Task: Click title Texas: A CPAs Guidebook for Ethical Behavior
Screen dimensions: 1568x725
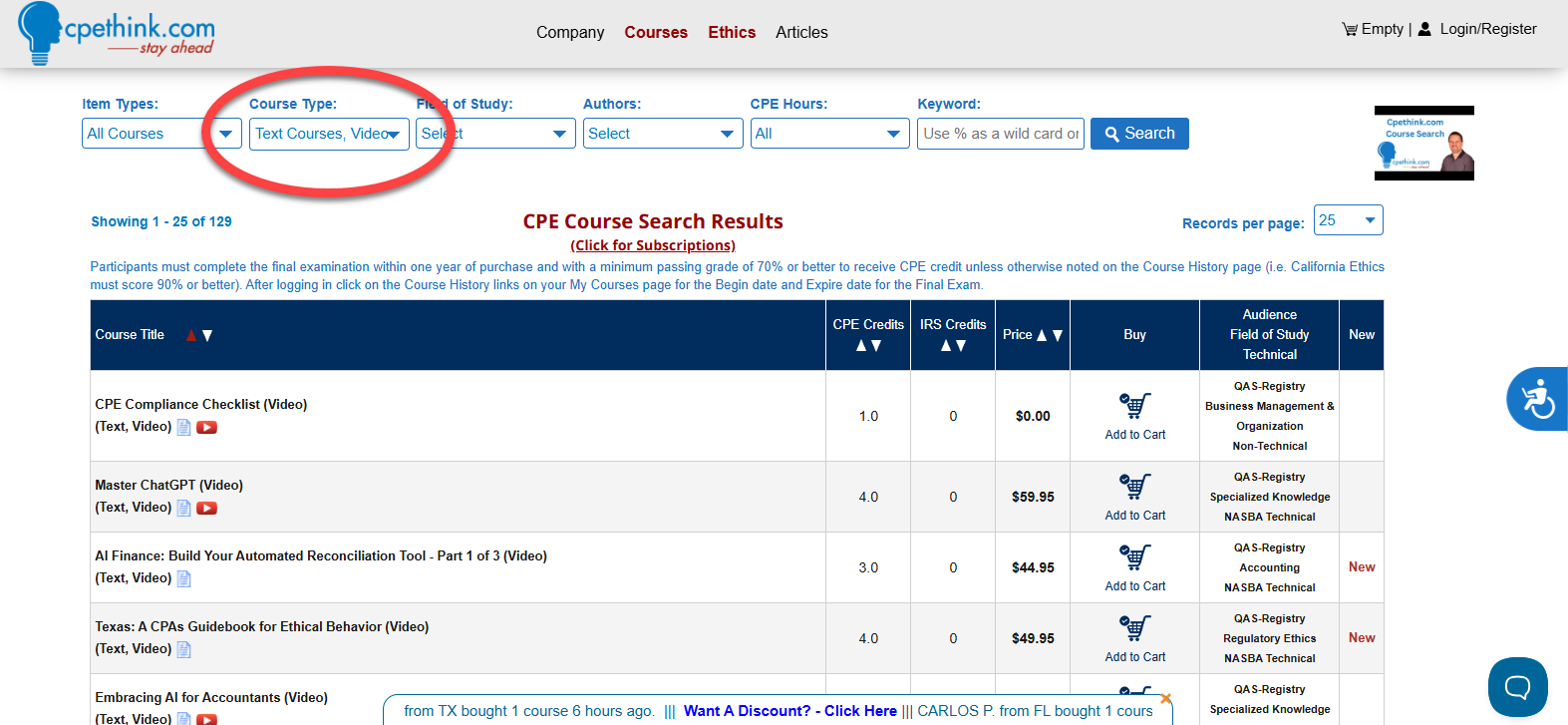Action: tap(262, 626)
